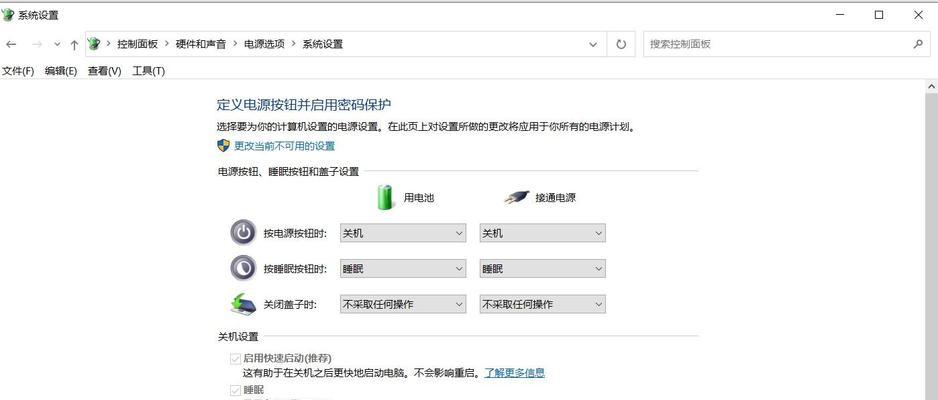Viewport: 938px width, 400px height.
Task: Click the scrollbar up arrow
Action: 931,87
